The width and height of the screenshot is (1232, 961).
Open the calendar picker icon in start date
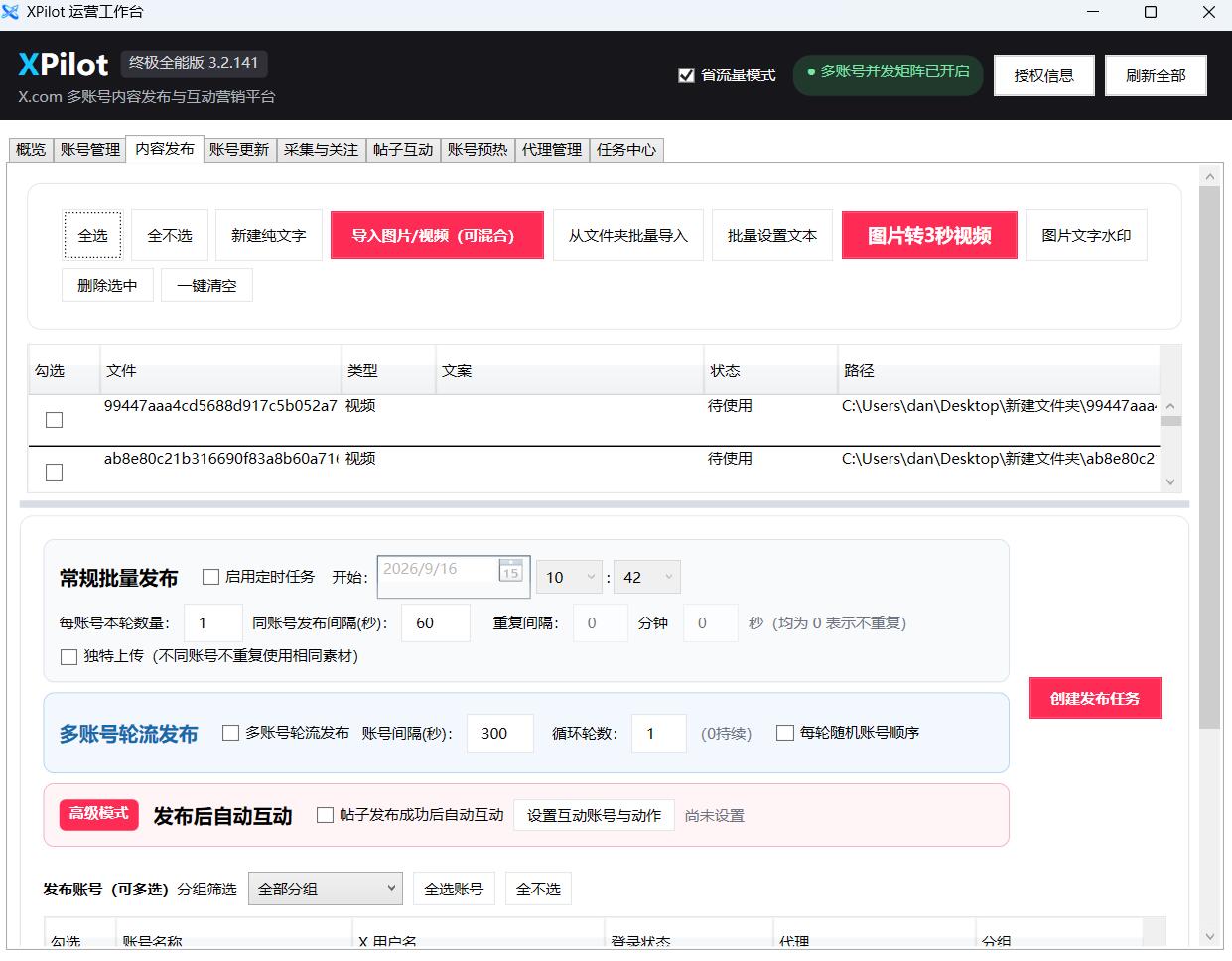510,571
